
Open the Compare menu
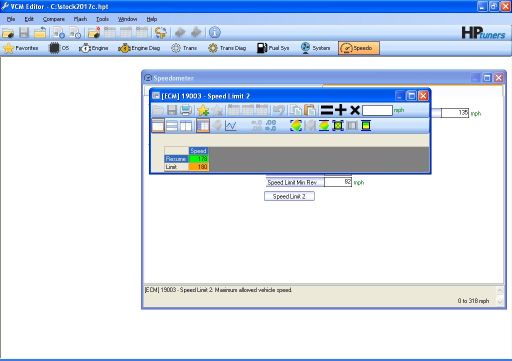(x=54, y=19)
